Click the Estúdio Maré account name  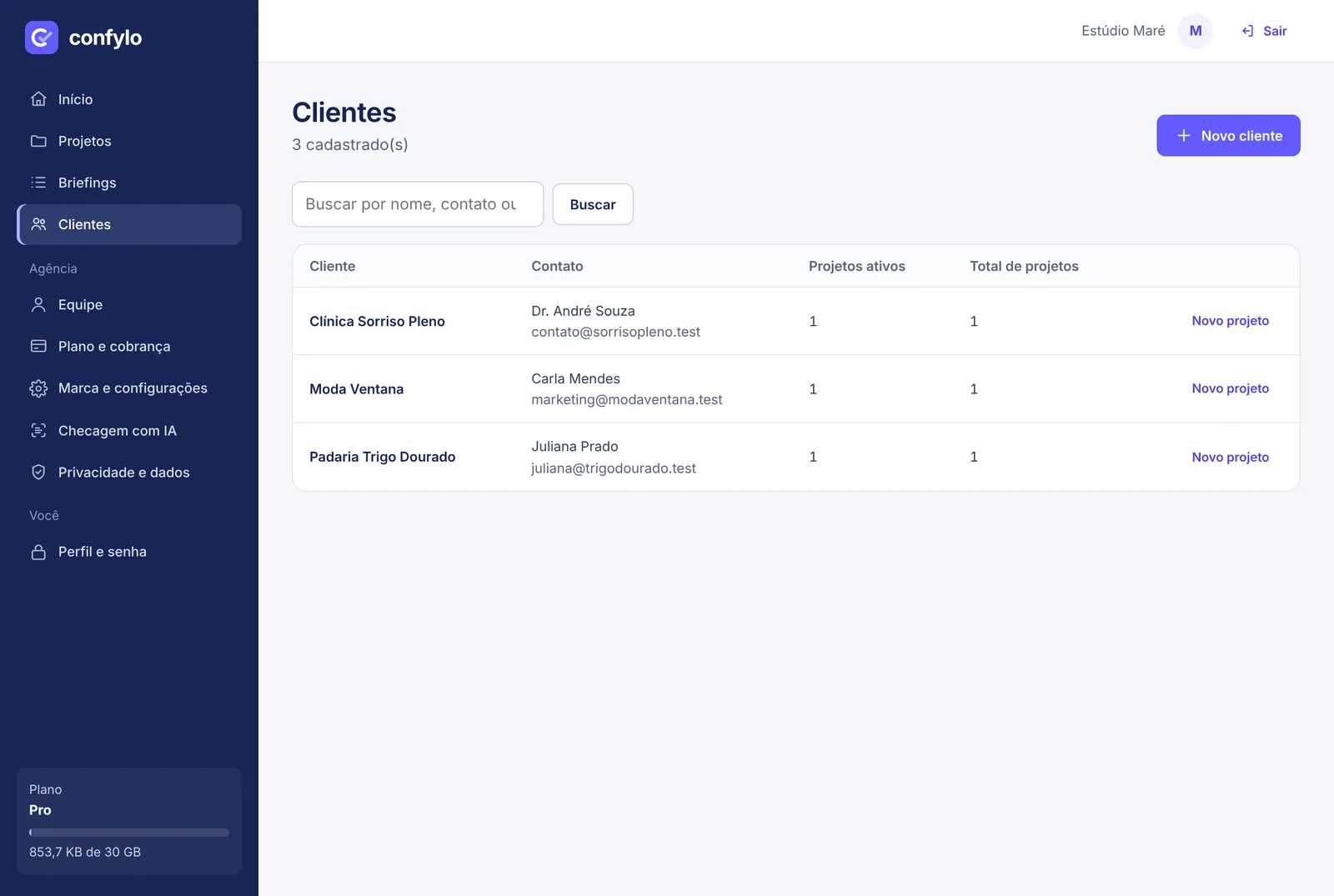pyautogui.click(x=1123, y=31)
